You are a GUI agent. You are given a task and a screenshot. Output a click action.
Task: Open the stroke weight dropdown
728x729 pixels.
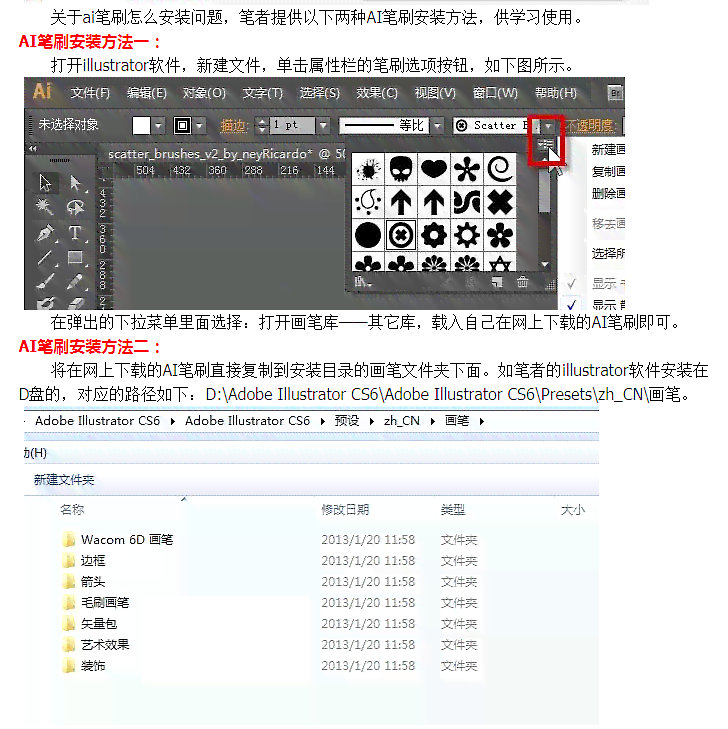tap(323, 126)
